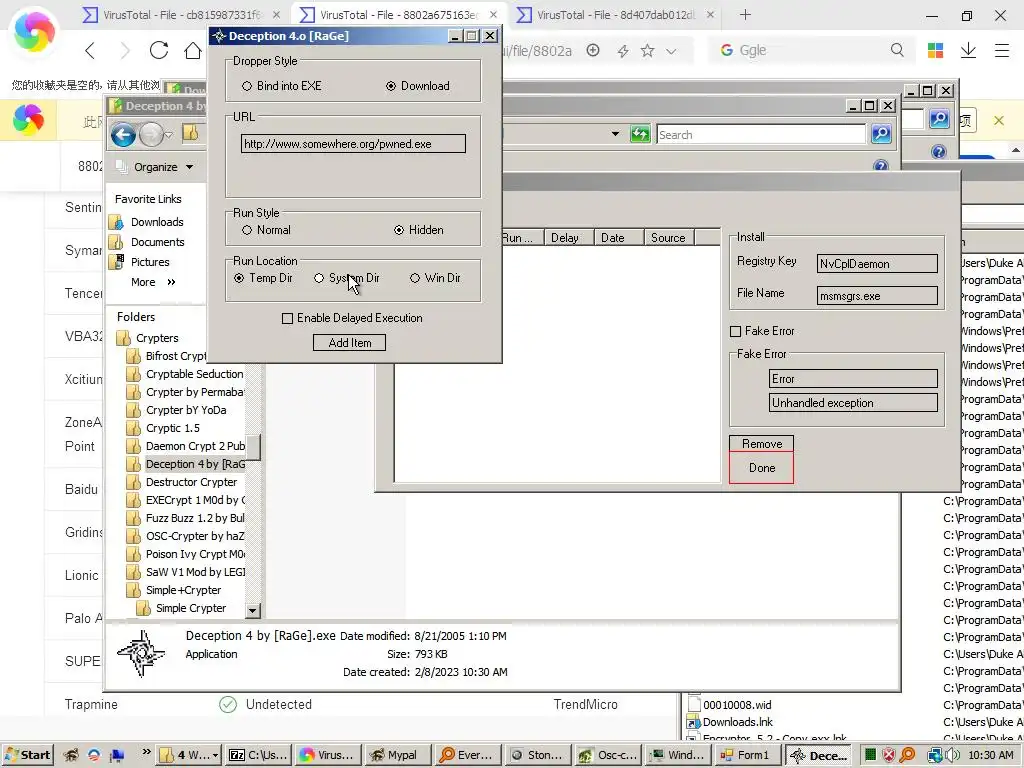This screenshot has height=768, width=1024.
Task: Select System Dir run location
Action: coord(346,278)
